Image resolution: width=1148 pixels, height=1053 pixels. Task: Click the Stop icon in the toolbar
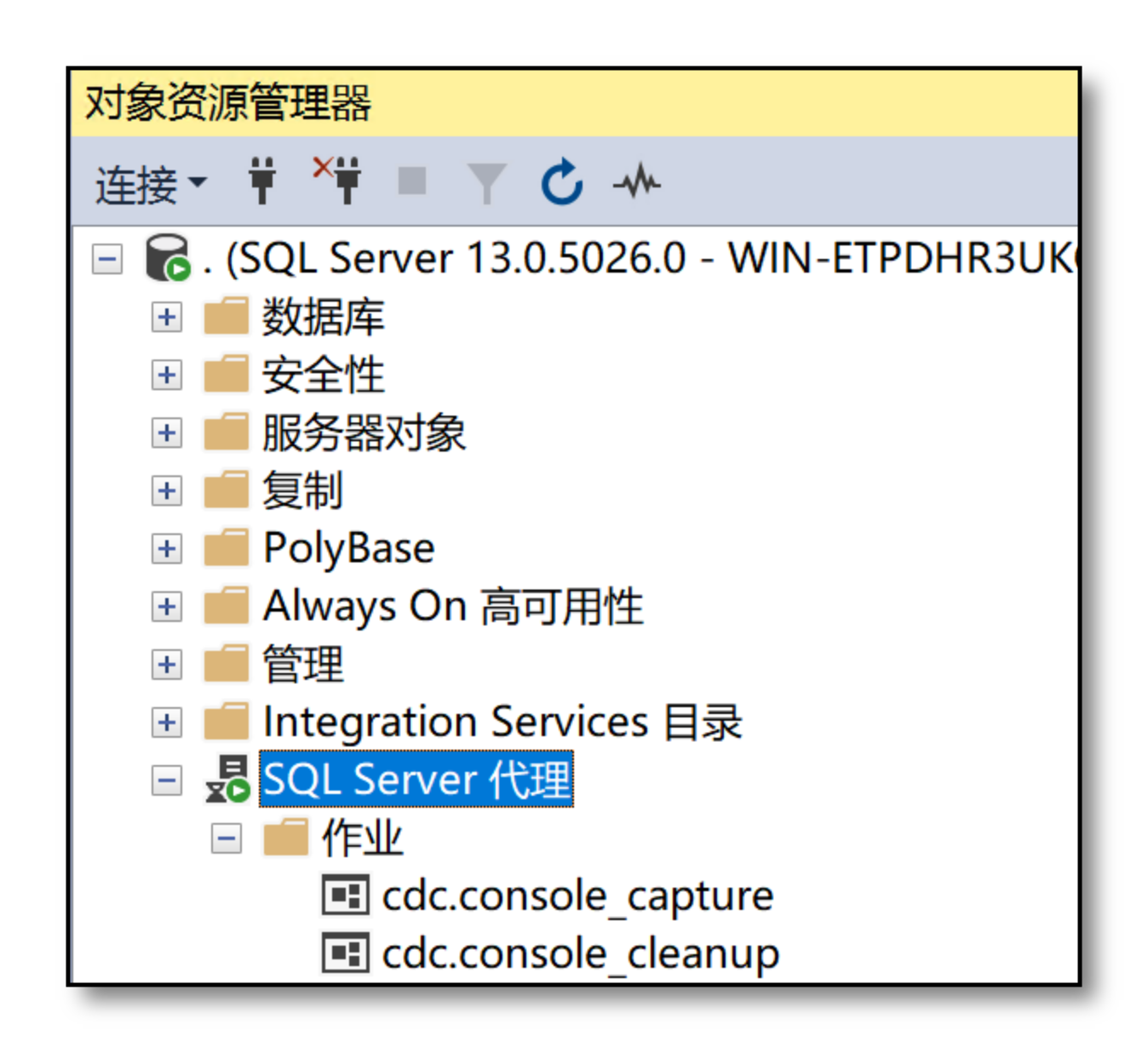pos(411,181)
